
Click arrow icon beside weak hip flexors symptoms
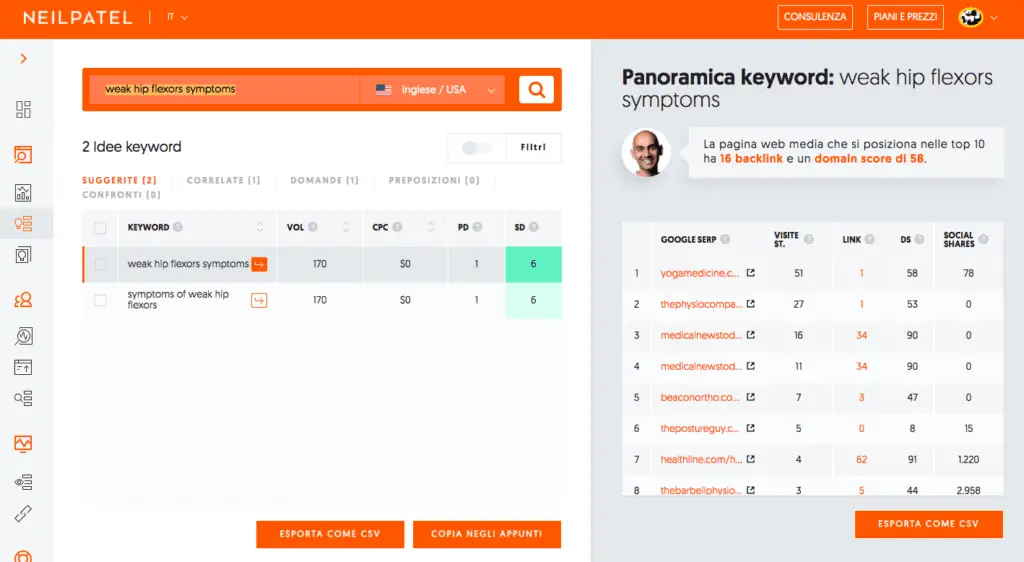[259, 264]
